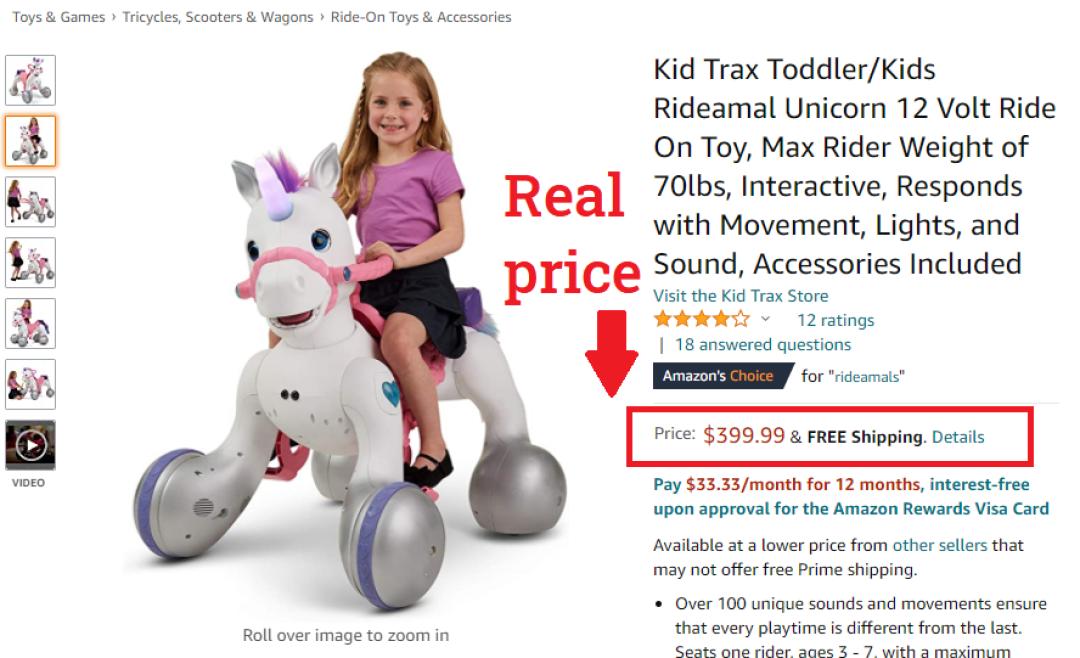Open Ride-On Toys & Accessories breadcrumb

[x=421, y=17]
